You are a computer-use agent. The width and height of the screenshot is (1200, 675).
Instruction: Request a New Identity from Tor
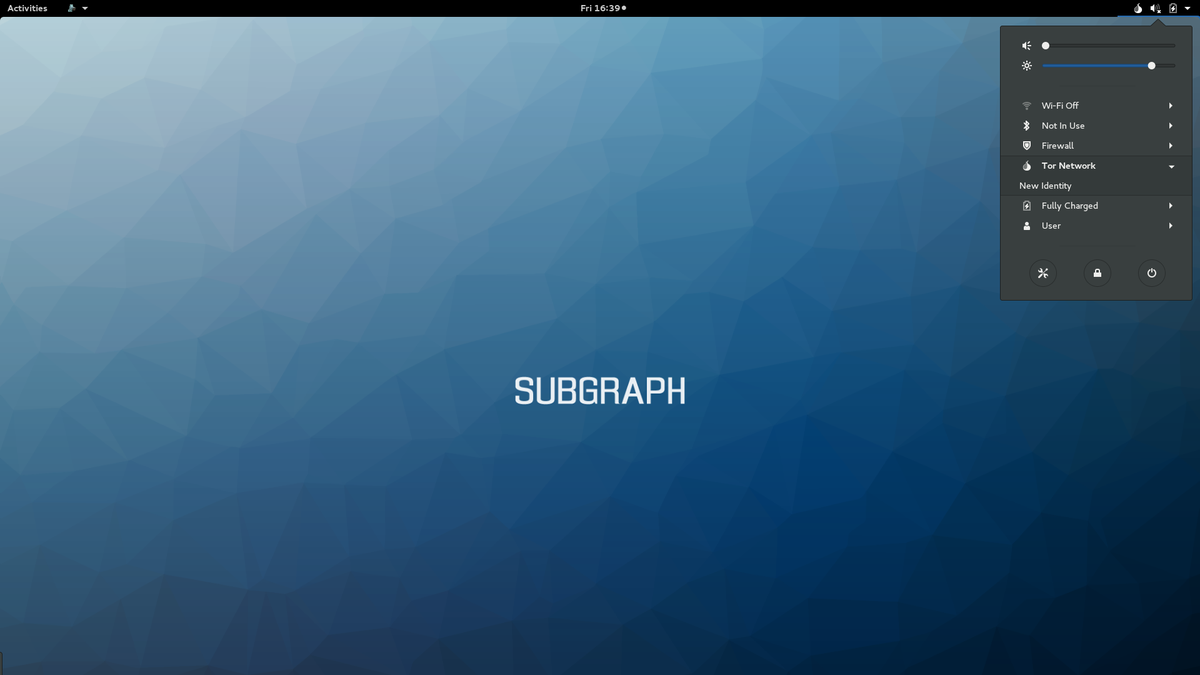[1045, 186]
